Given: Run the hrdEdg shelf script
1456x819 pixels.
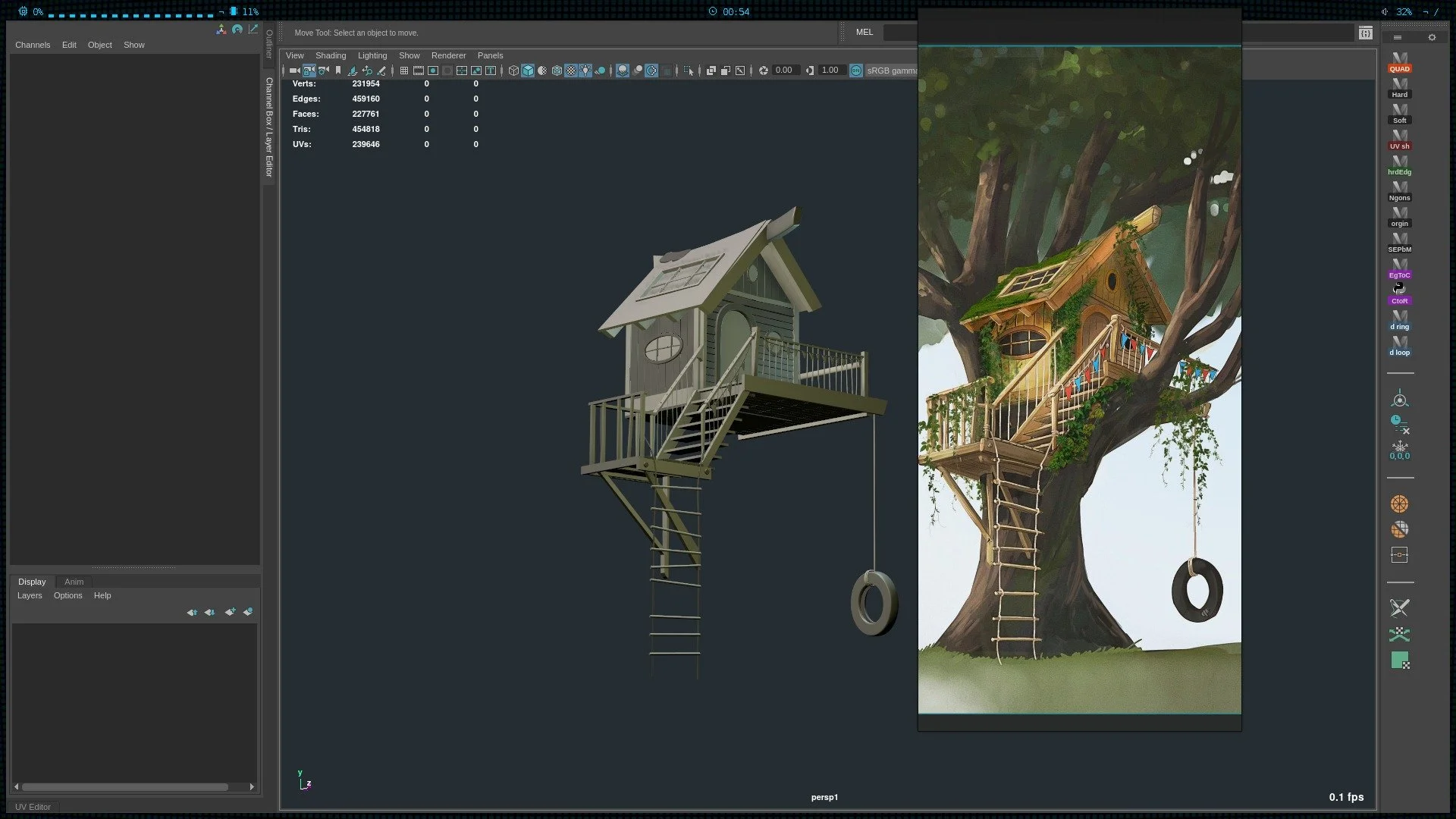Looking at the screenshot, I should click(1399, 166).
